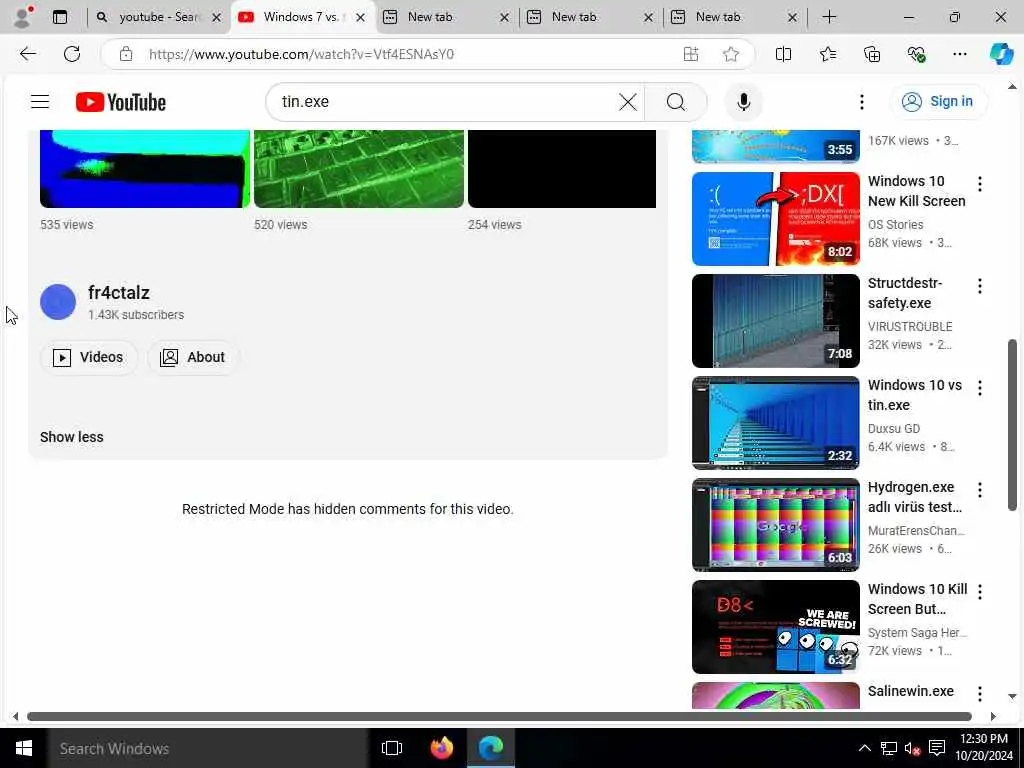Open Action Center notifications icon

point(937,748)
